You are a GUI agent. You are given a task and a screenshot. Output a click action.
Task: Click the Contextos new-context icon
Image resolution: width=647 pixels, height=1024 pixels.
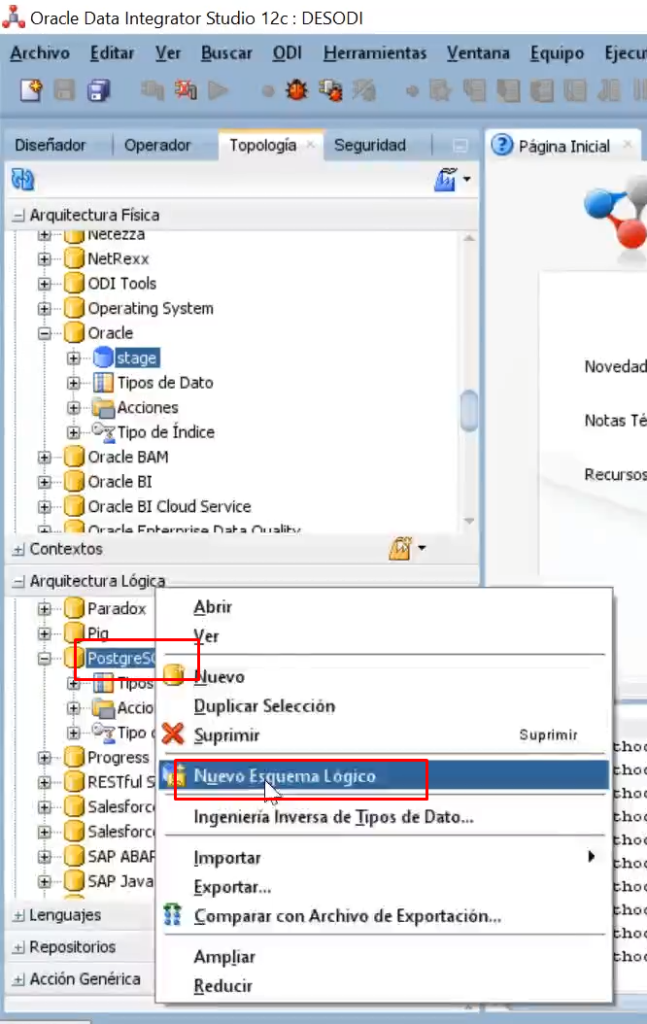coord(400,548)
